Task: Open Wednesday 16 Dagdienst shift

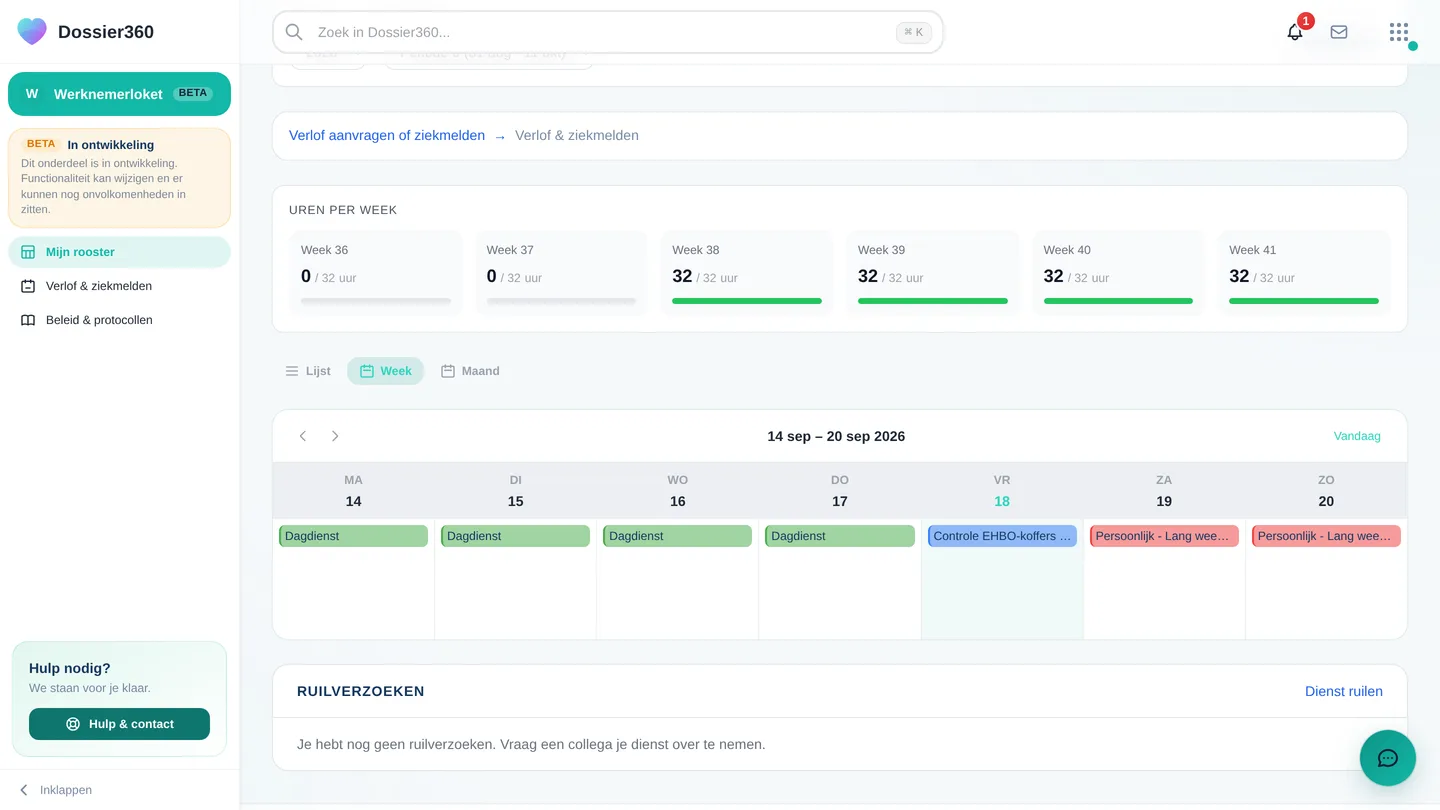Action: click(677, 536)
